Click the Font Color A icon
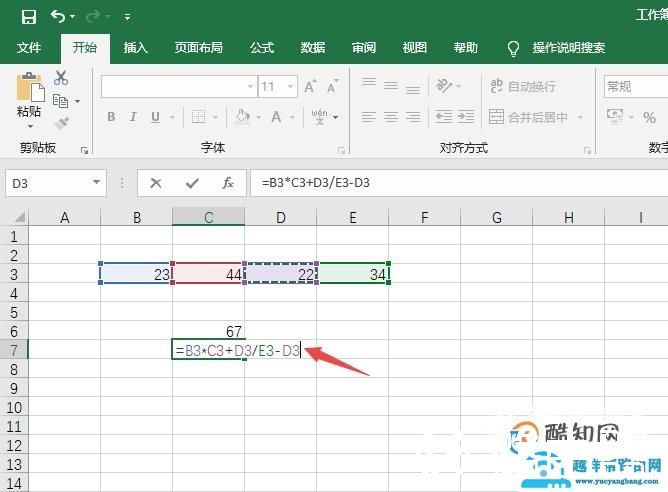This screenshot has width=668, height=492. pyautogui.click(x=276, y=117)
